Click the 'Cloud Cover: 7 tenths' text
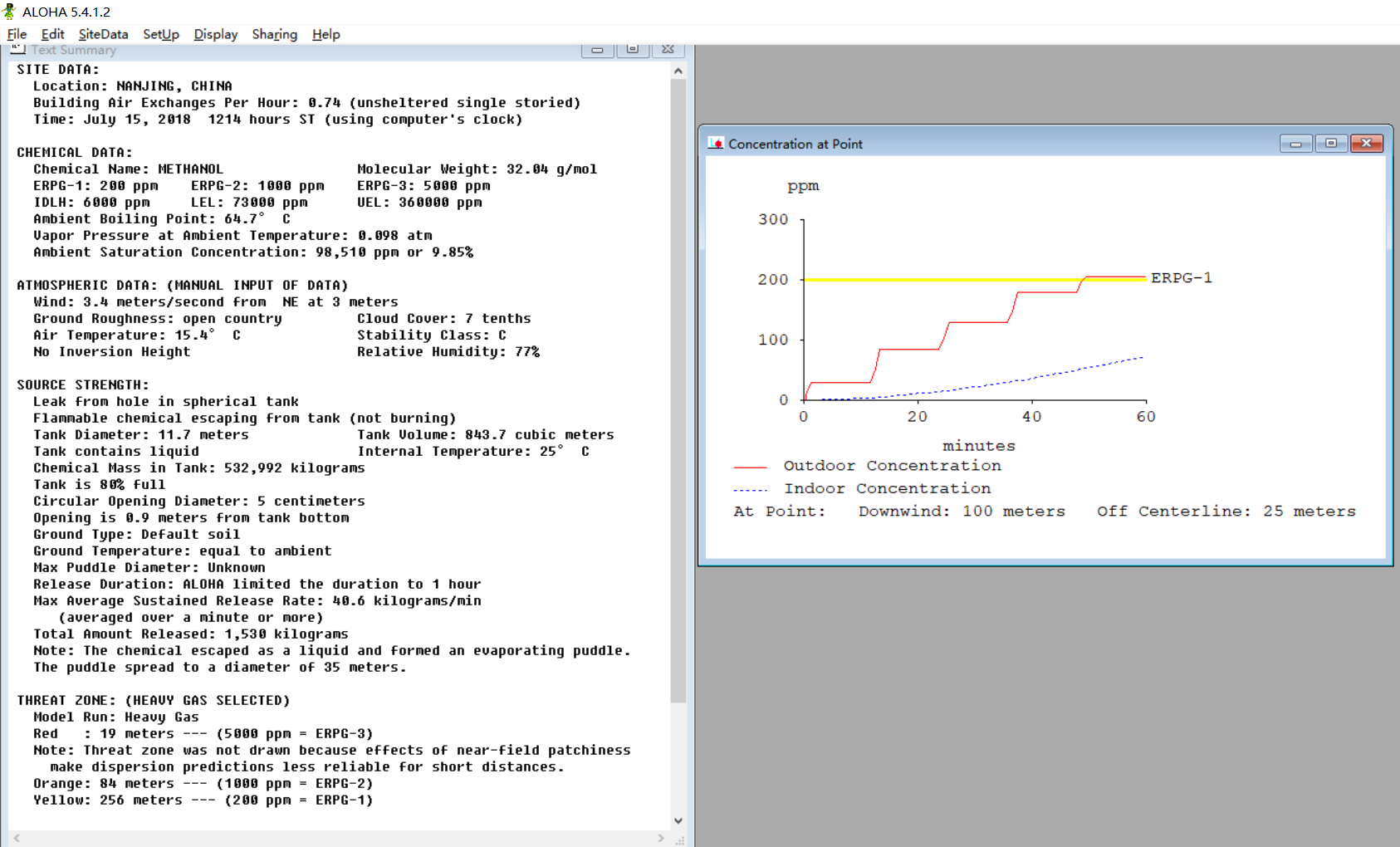The height and width of the screenshot is (847, 1400). [x=444, y=319]
